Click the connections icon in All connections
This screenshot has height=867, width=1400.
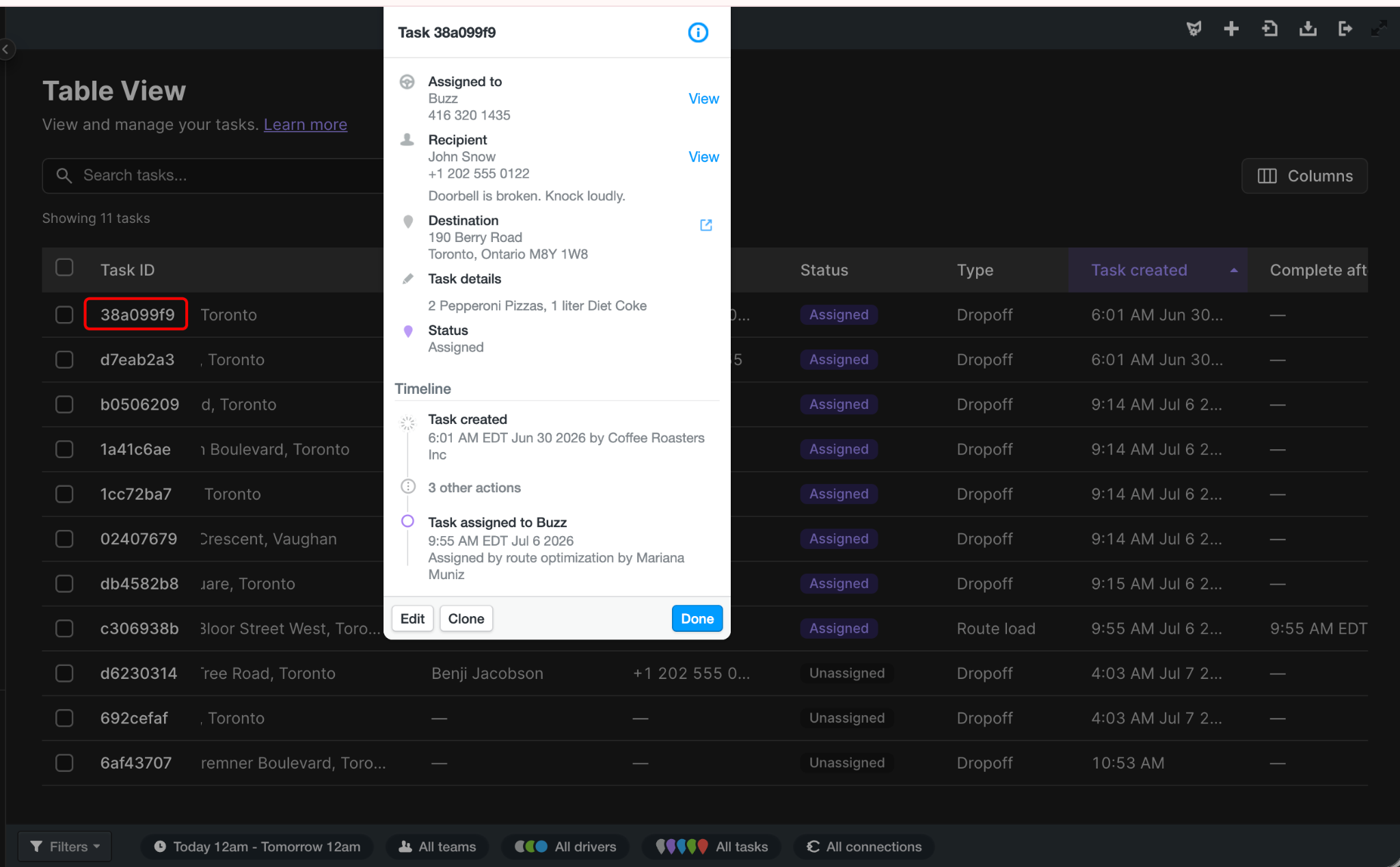click(x=813, y=846)
